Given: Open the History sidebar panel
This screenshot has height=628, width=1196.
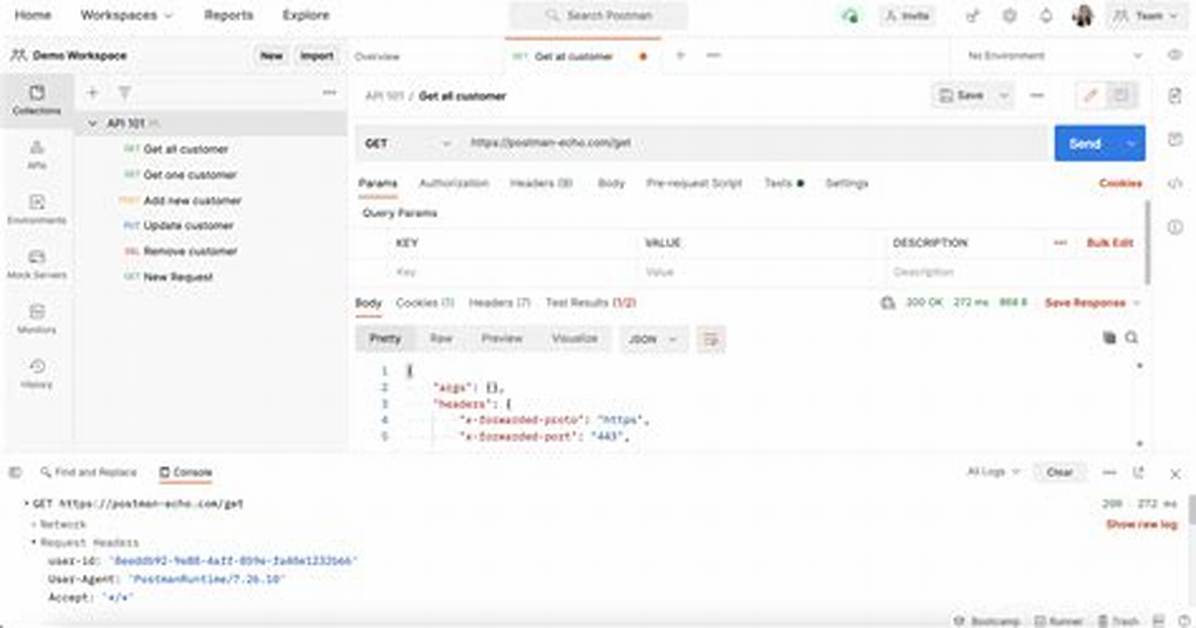Looking at the screenshot, I should click(x=37, y=374).
